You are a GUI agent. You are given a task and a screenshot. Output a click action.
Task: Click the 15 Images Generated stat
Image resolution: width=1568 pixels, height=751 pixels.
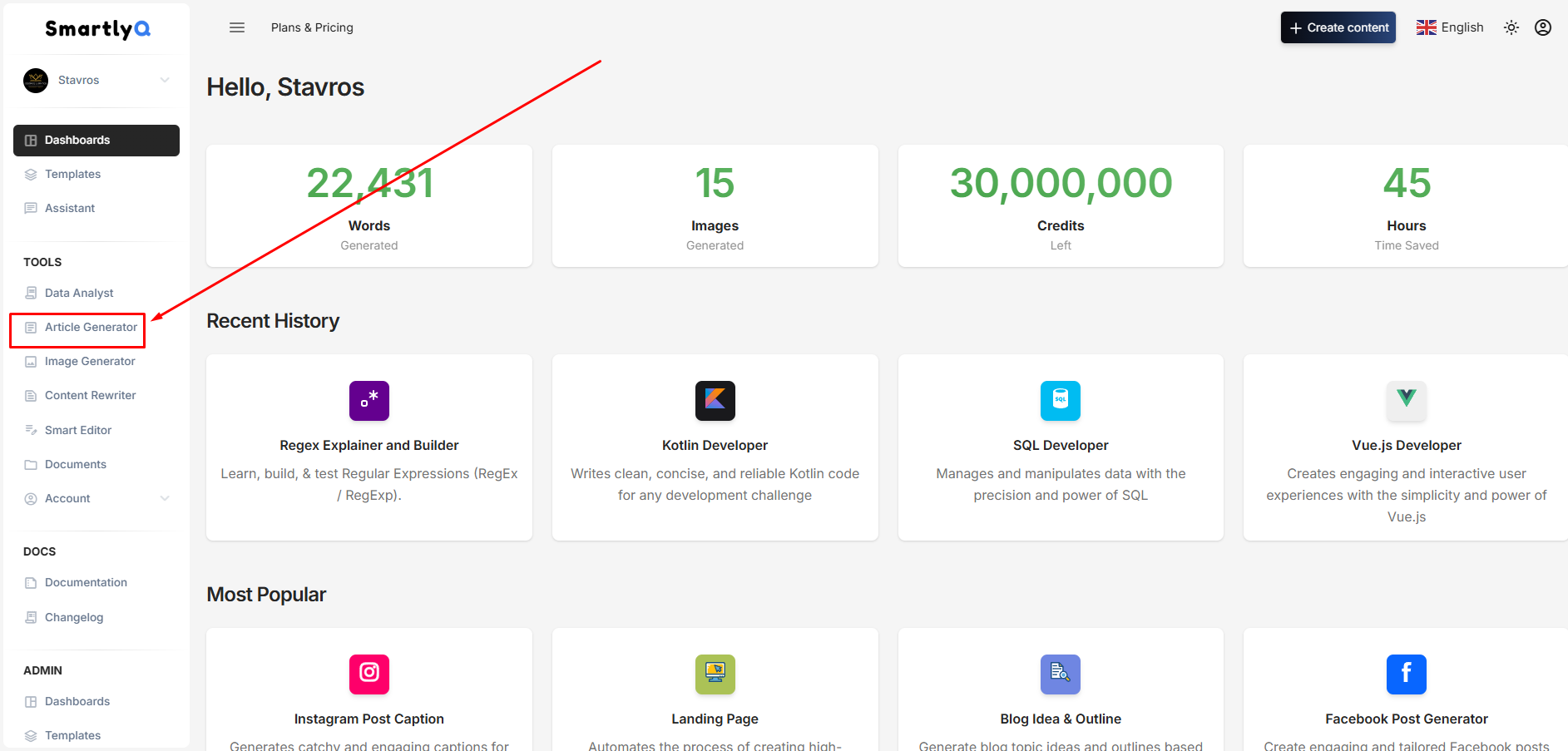715,206
